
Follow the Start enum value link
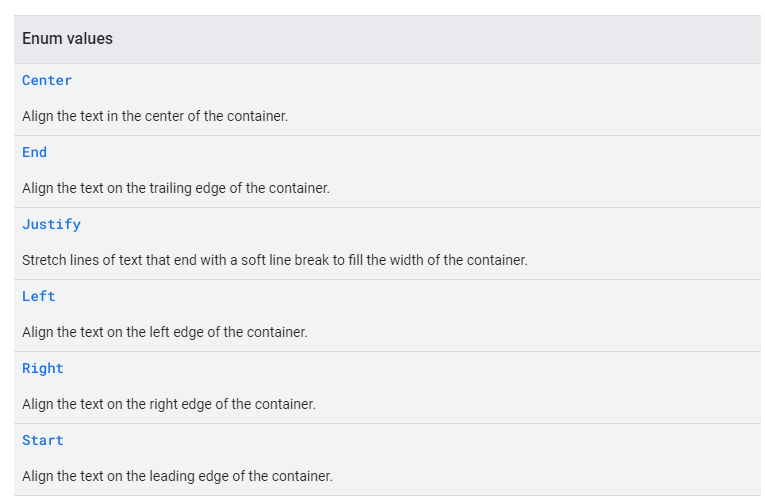(43, 440)
